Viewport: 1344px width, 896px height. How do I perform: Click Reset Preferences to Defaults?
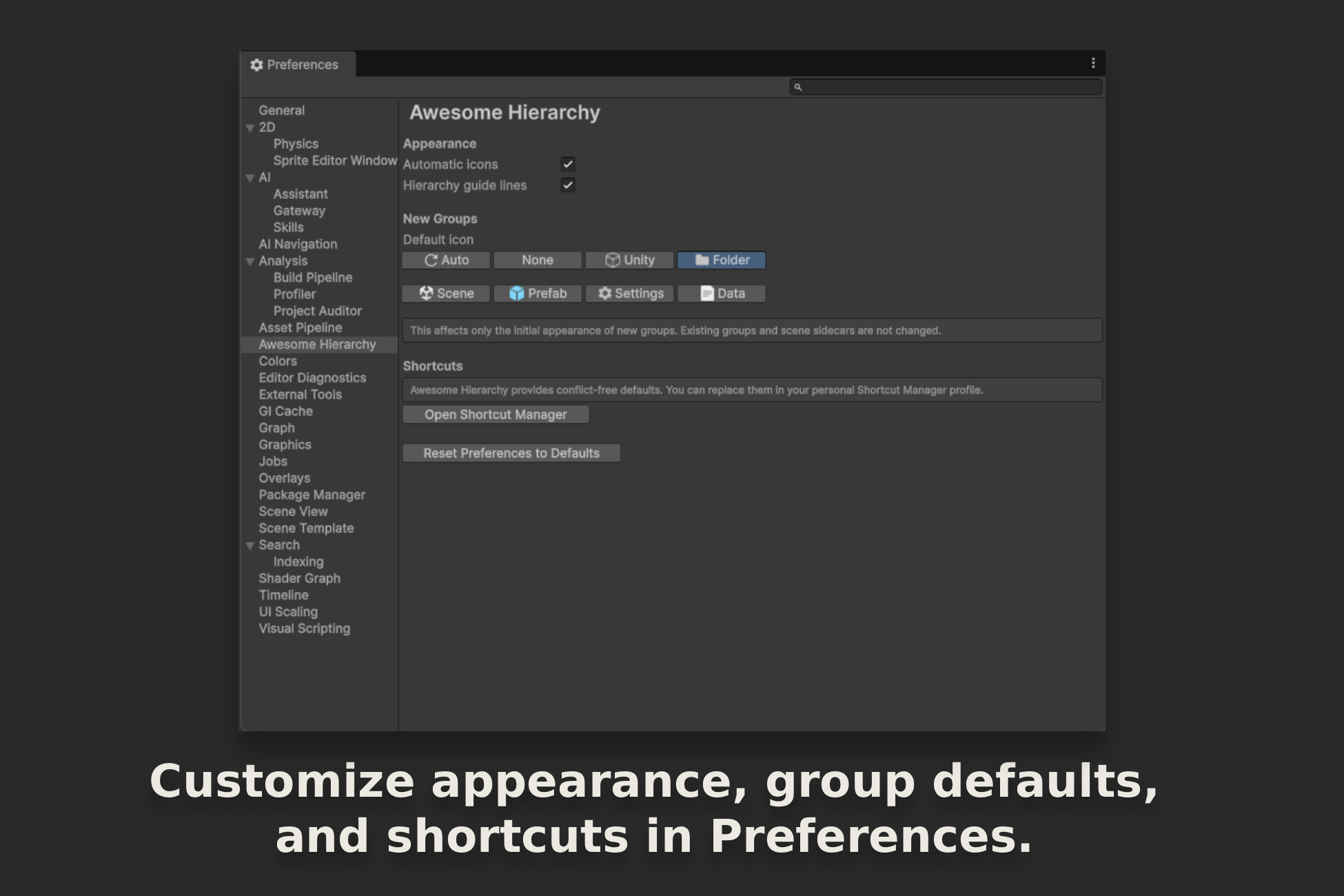pos(511,453)
